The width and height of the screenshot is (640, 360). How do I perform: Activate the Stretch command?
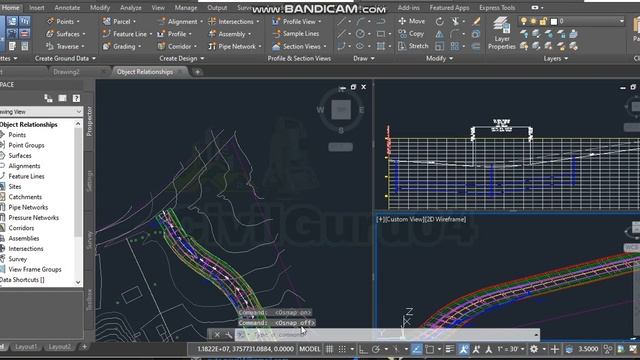[x=413, y=46]
